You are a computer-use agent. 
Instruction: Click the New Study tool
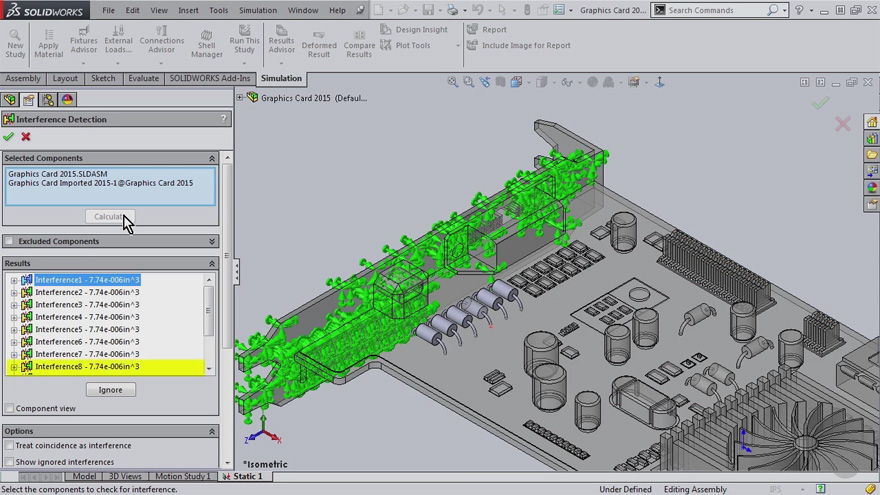point(15,43)
